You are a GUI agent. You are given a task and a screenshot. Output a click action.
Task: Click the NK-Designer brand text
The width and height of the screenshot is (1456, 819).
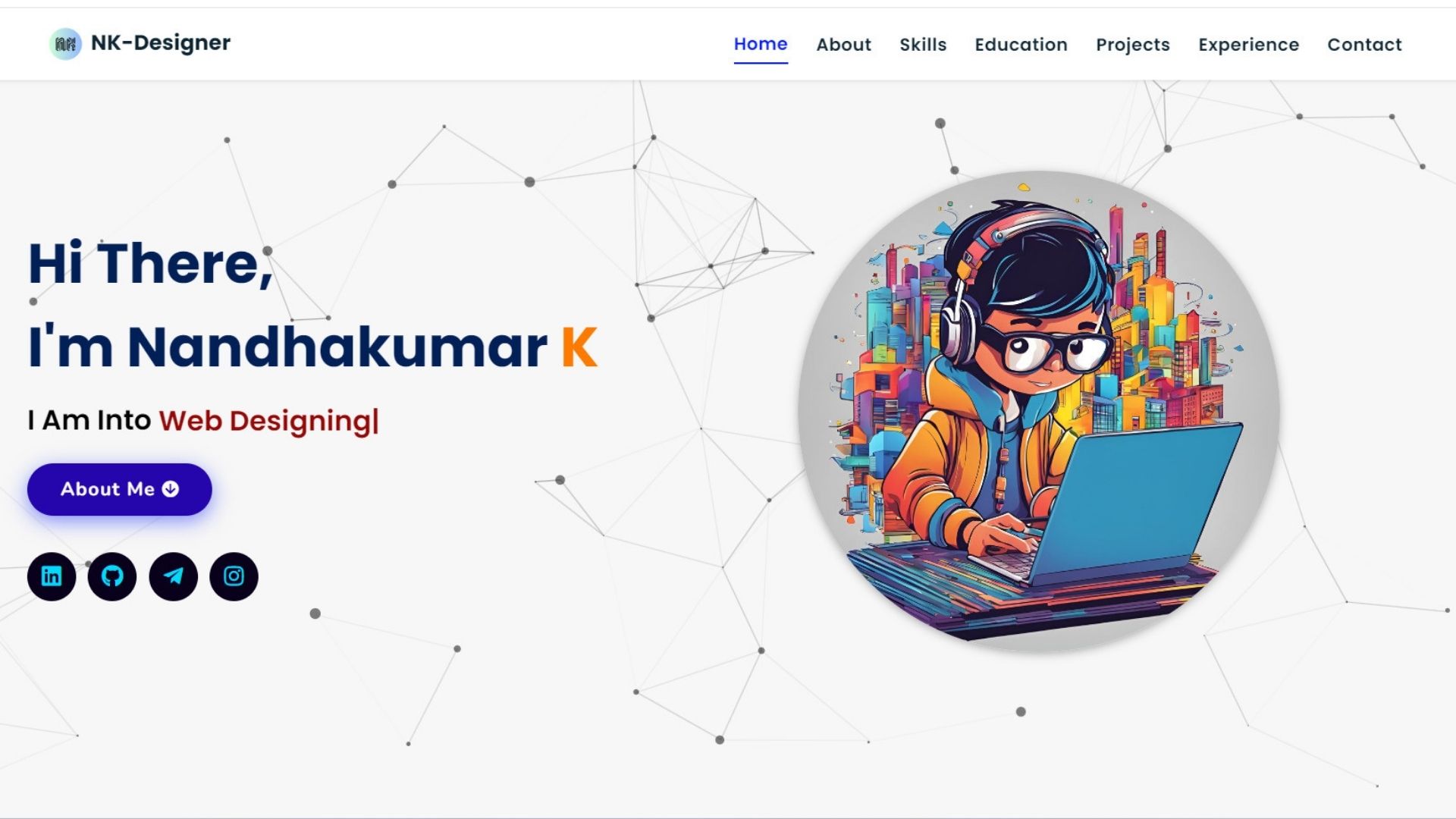pos(161,42)
